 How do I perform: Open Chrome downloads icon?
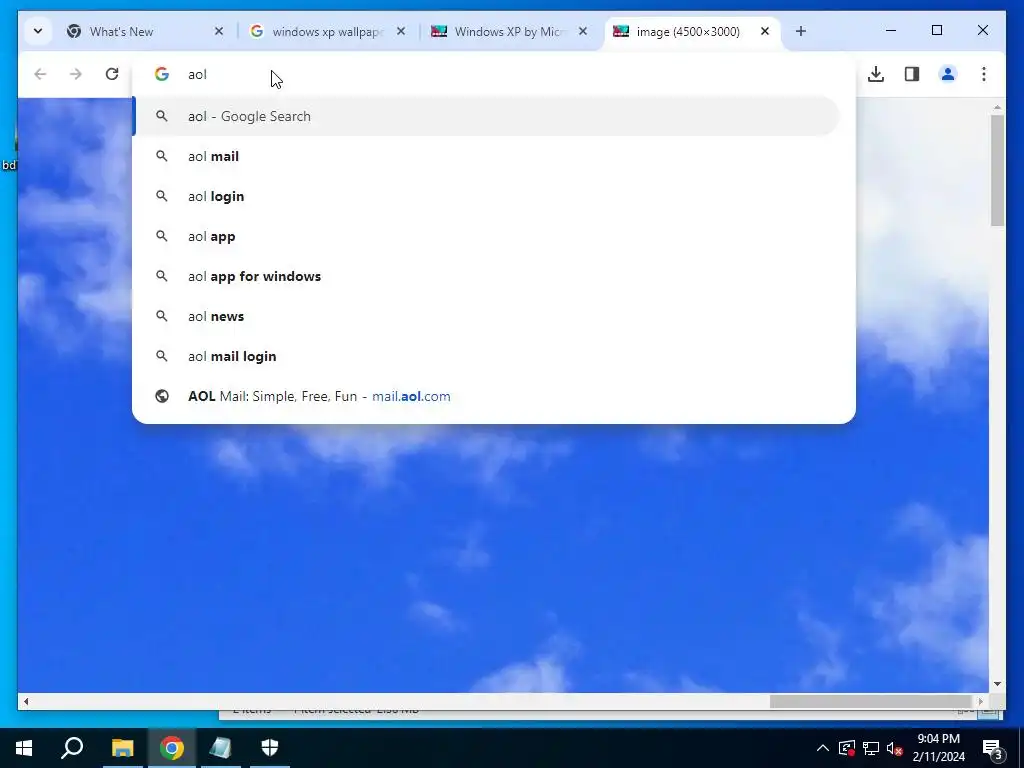click(x=876, y=74)
